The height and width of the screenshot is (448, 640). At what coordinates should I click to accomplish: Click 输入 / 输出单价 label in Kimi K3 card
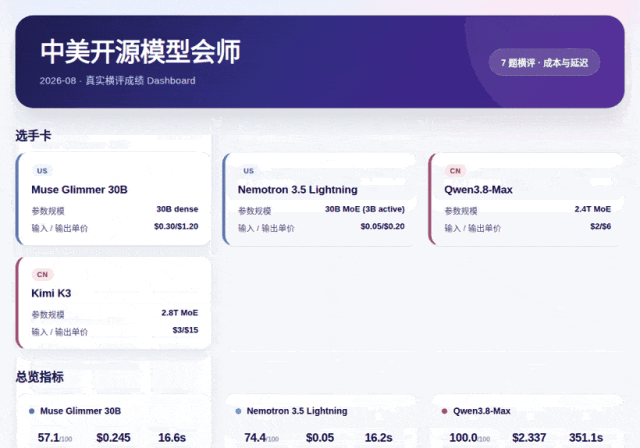pos(60,332)
